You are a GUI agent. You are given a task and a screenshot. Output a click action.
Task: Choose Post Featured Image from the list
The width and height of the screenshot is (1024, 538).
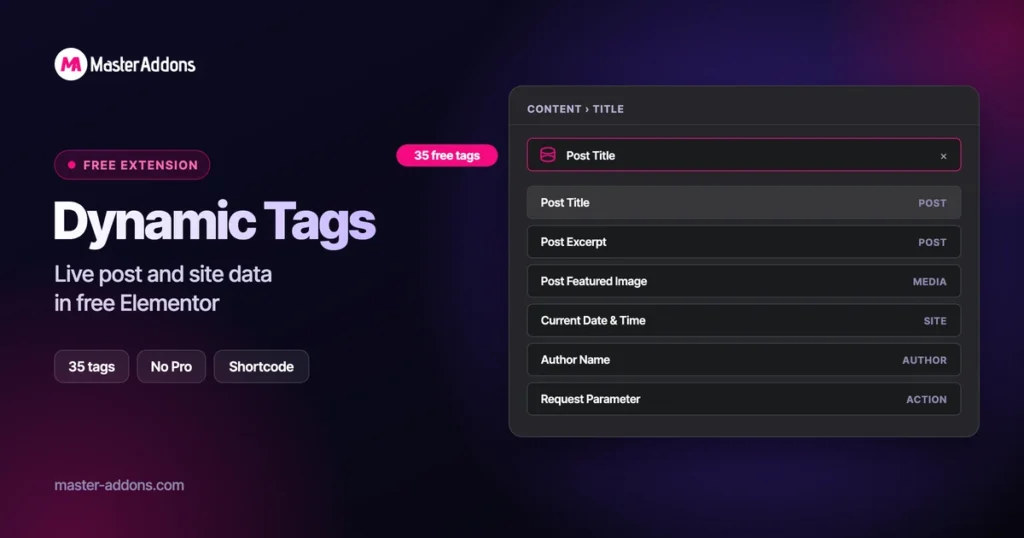pyautogui.click(x=744, y=281)
